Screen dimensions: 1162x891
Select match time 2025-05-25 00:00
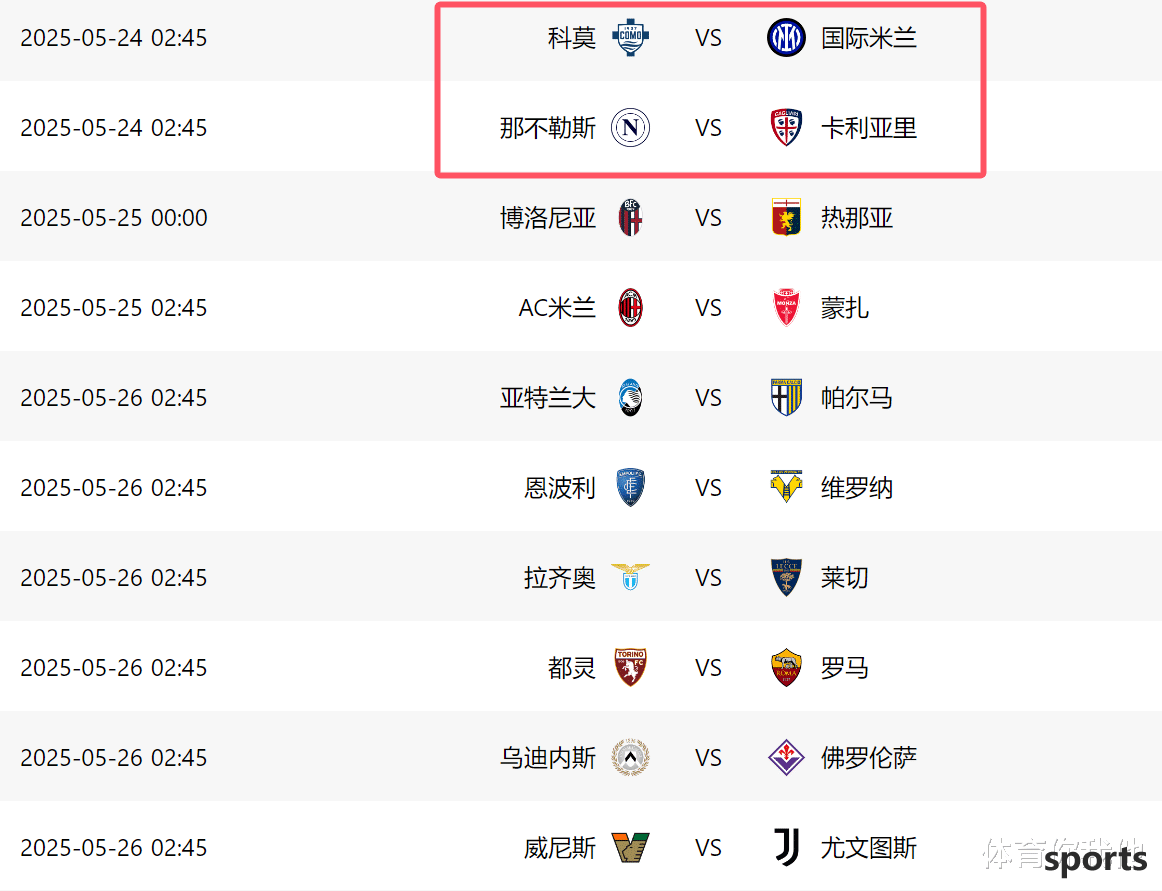tap(114, 218)
